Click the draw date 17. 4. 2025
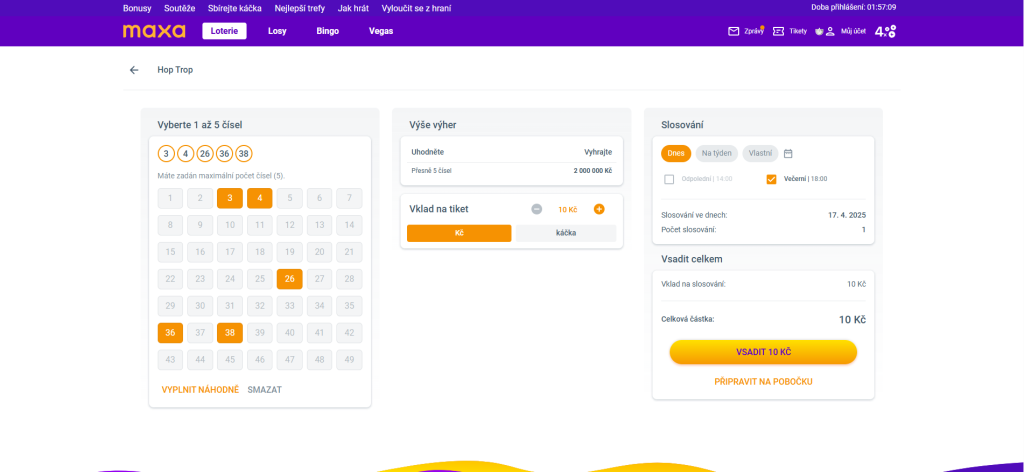This screenshot has height=472, width=1024. [846, 215]
